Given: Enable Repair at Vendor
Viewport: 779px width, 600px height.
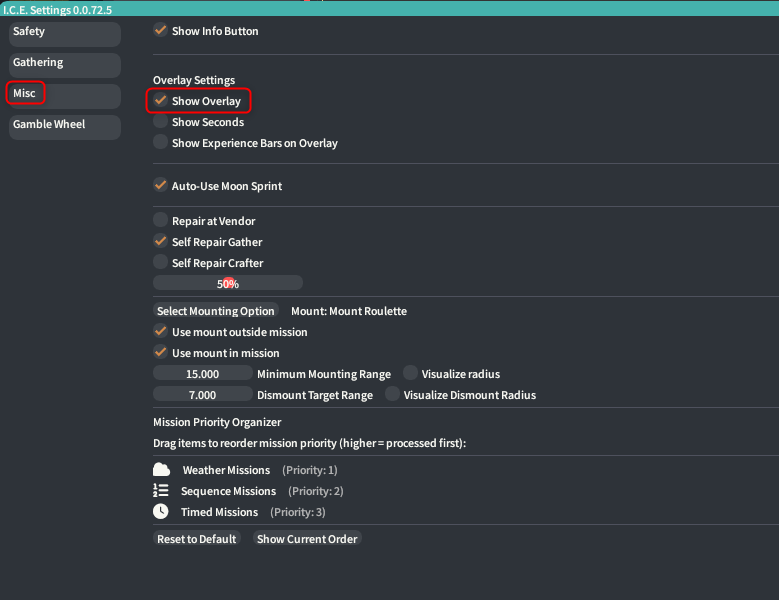Looking at the screenshot, I should click(160, 221).
